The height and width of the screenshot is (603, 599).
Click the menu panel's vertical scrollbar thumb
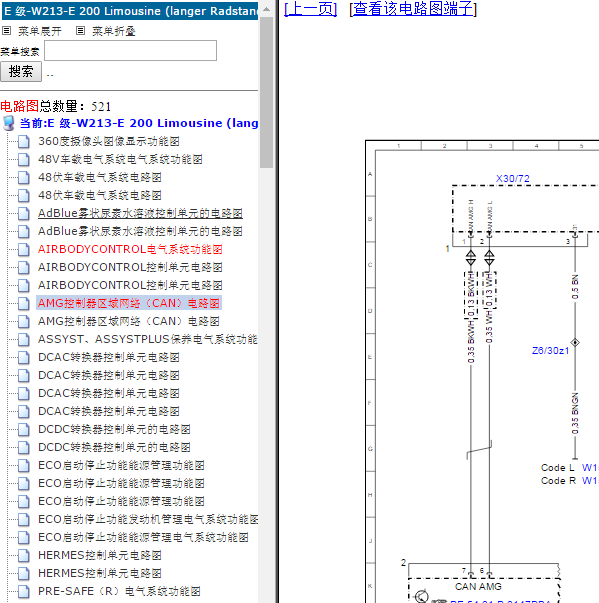[x=266, y=92]
